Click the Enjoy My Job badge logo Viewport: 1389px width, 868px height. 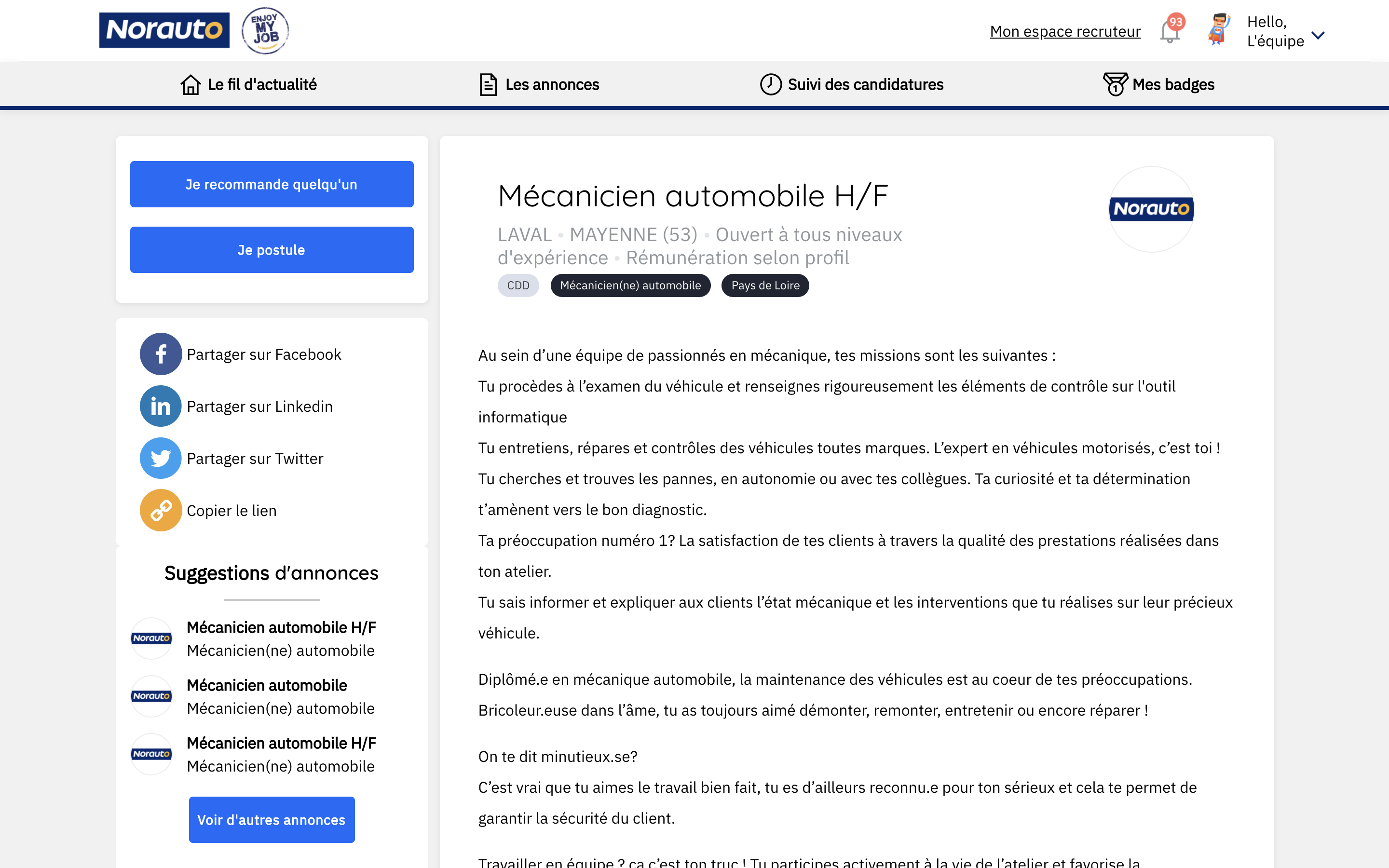point(265,30)
